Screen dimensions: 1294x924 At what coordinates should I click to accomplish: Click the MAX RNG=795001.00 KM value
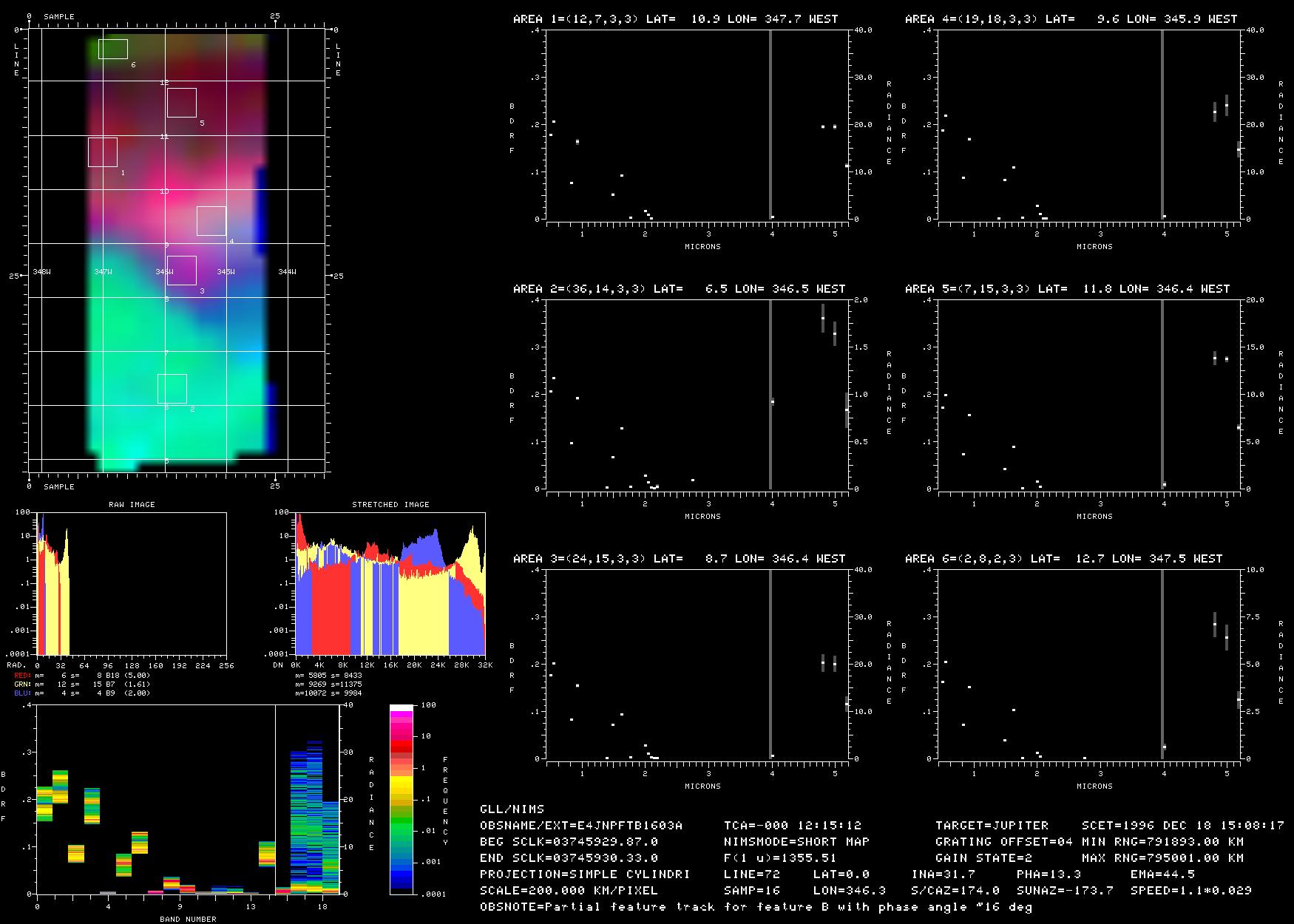1163,858
